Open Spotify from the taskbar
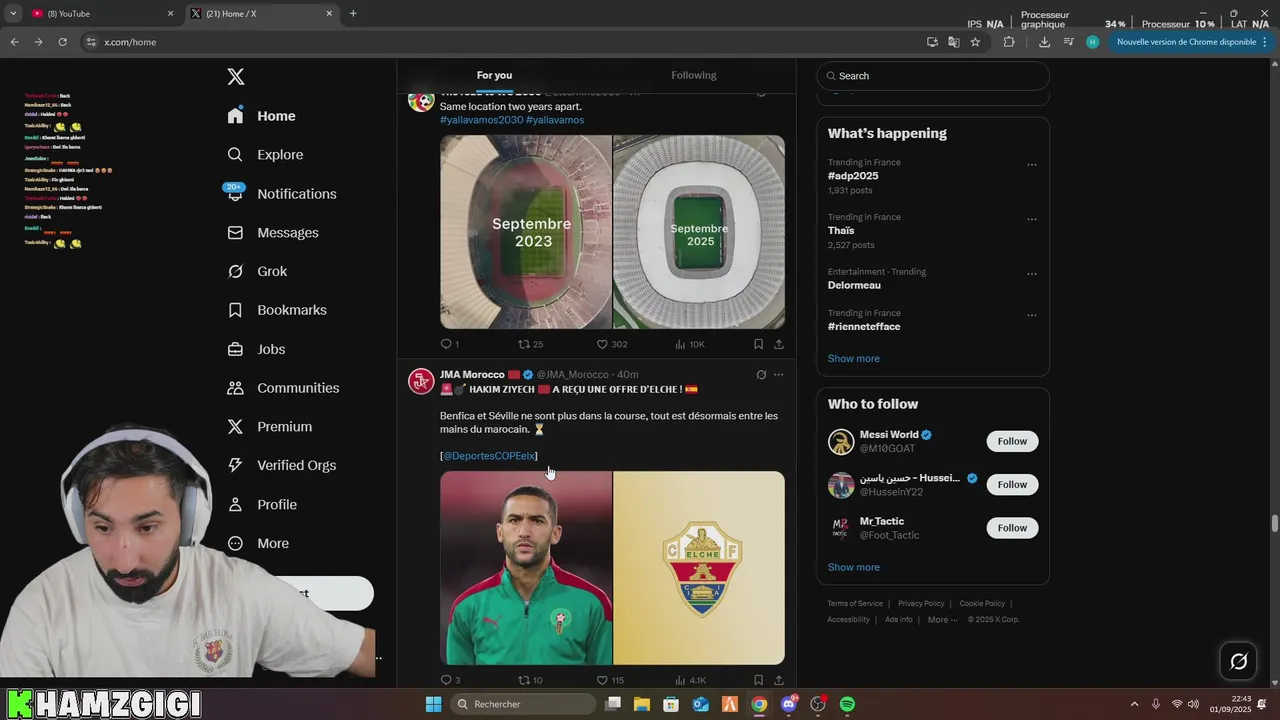Image resolution: width=1280 pixels, height=720 pixels. tap(847, 704)
